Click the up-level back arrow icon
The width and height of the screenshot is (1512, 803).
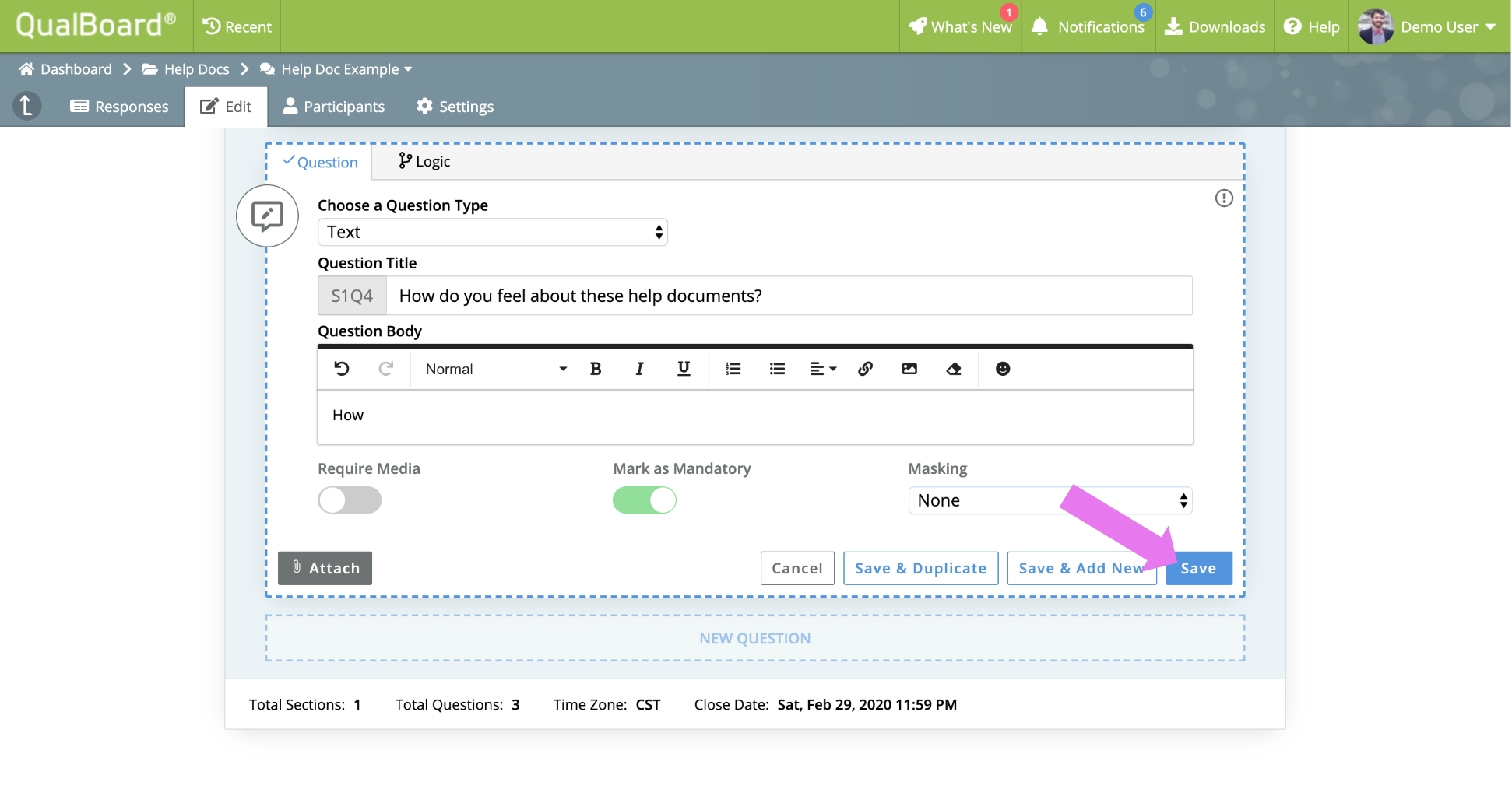(26, 106)
